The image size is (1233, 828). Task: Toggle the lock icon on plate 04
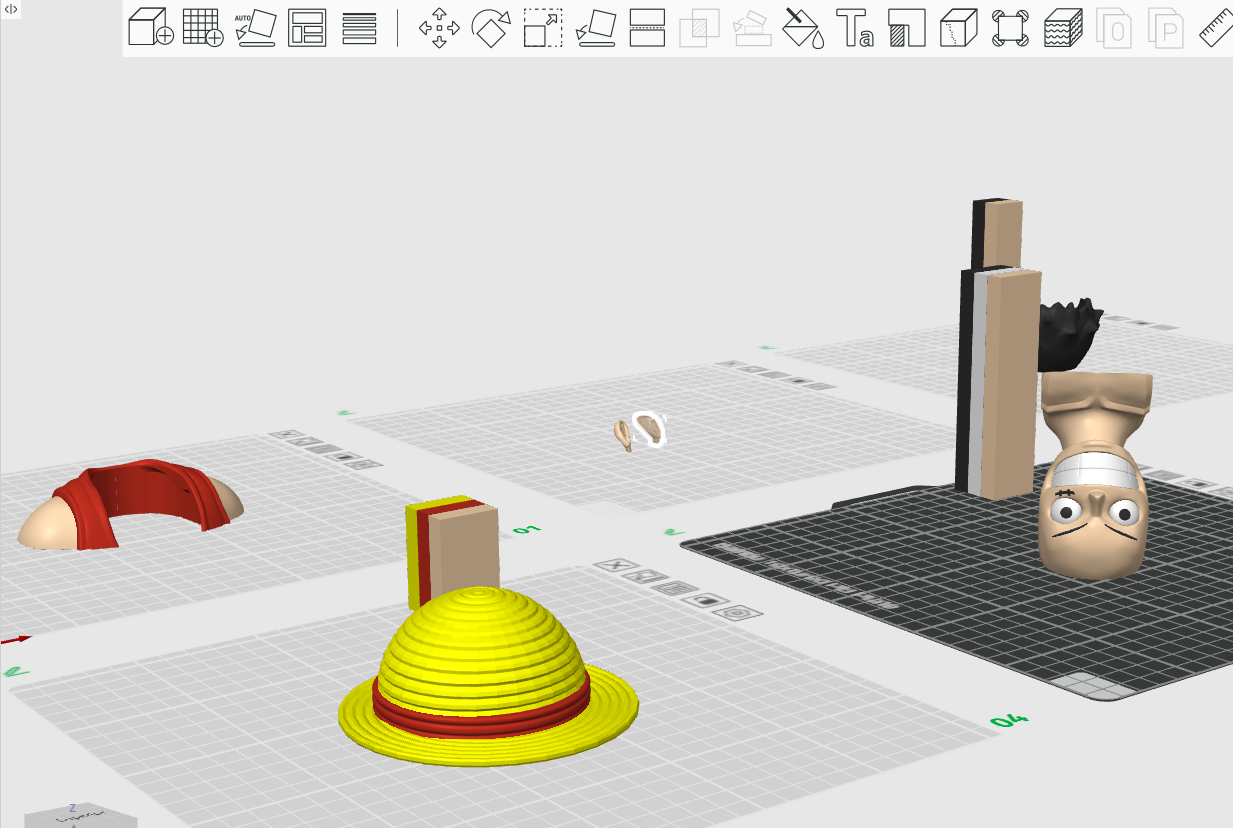click(707, 600)
